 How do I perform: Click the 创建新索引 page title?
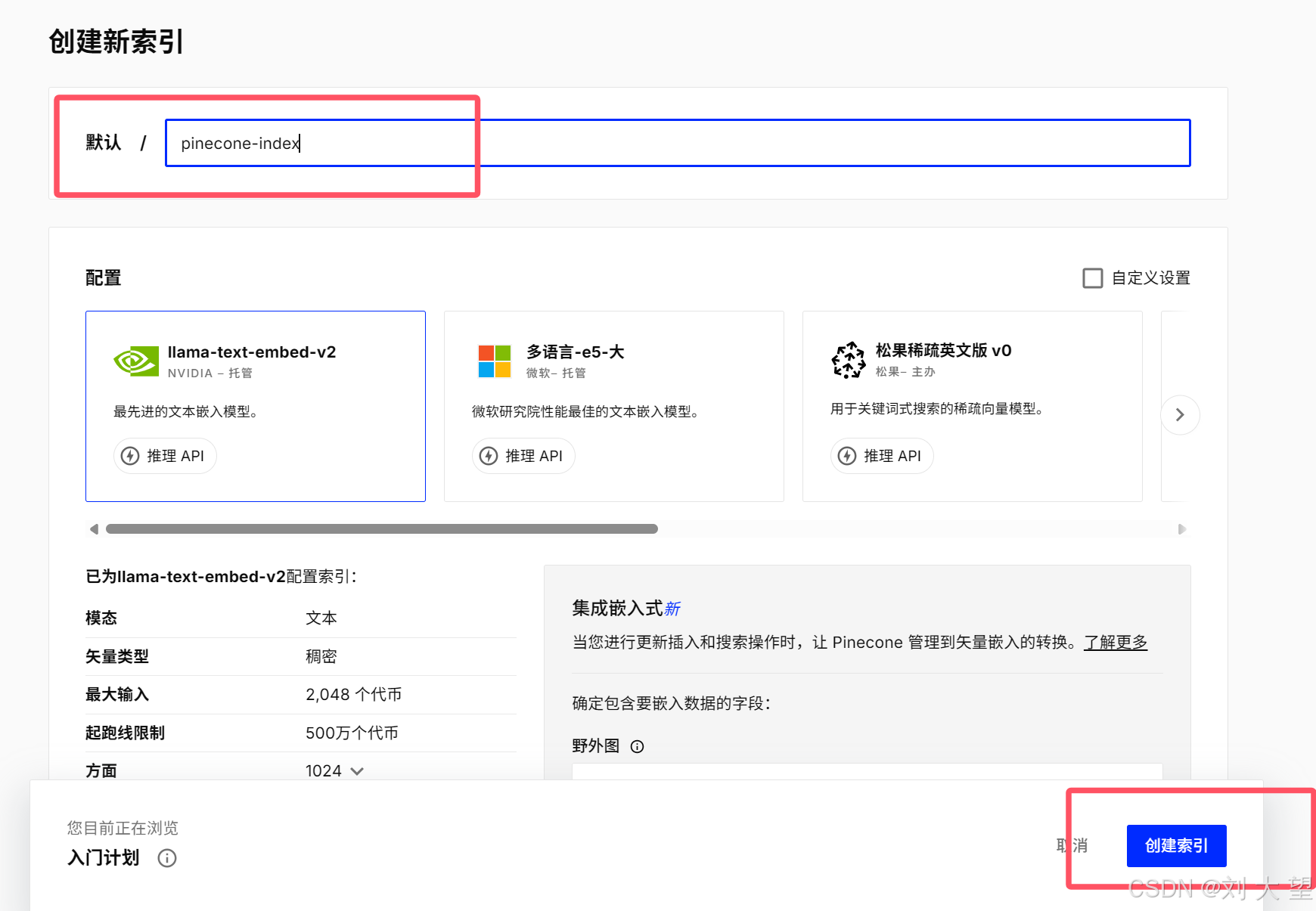click(116, 42)
